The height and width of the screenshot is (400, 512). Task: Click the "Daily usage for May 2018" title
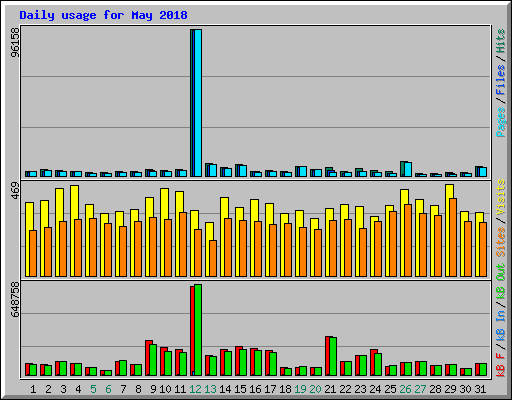point(103,15)
